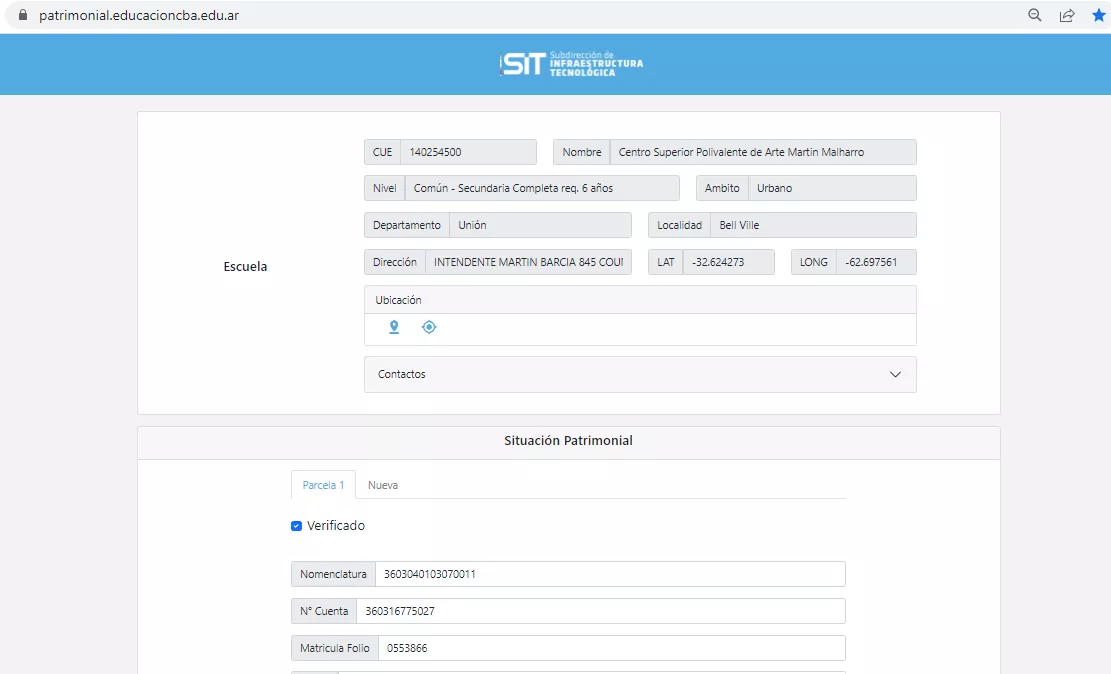Click the Nomenclatura input field

coord(610,574)
